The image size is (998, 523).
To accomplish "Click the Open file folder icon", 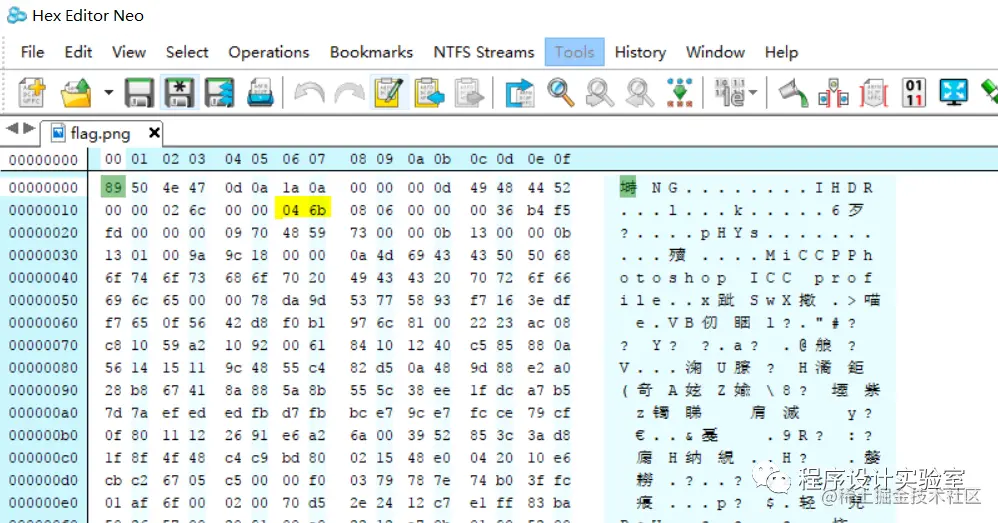I will tap(76, 93).
